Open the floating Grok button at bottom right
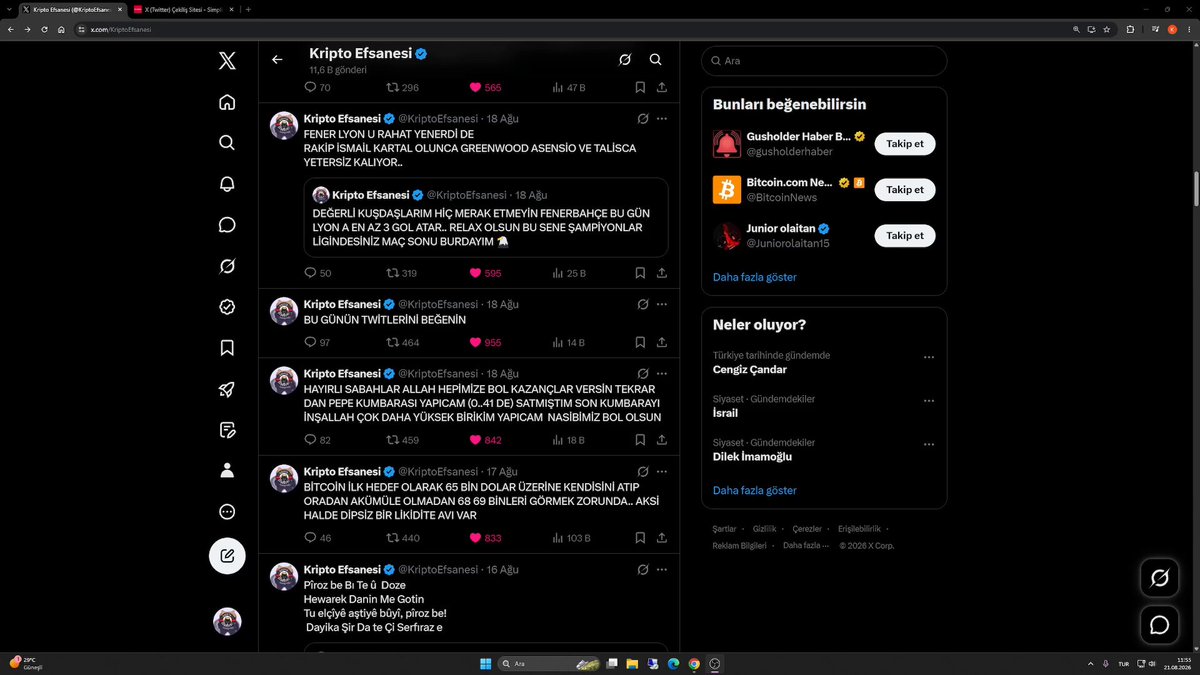The image size is (1200, 675). point(1160,577)
